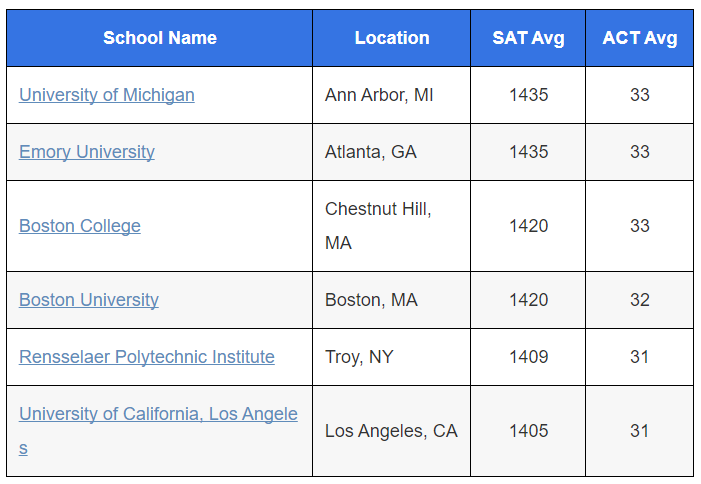Select Boston University's ACT score 32

[x=639, y=300]
